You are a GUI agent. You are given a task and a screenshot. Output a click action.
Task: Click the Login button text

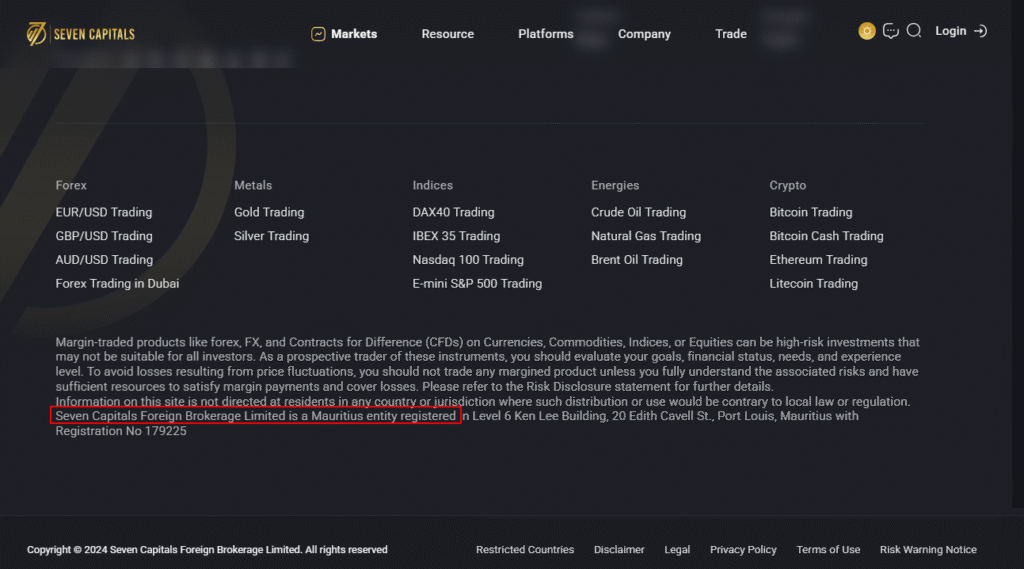(950, 31)
